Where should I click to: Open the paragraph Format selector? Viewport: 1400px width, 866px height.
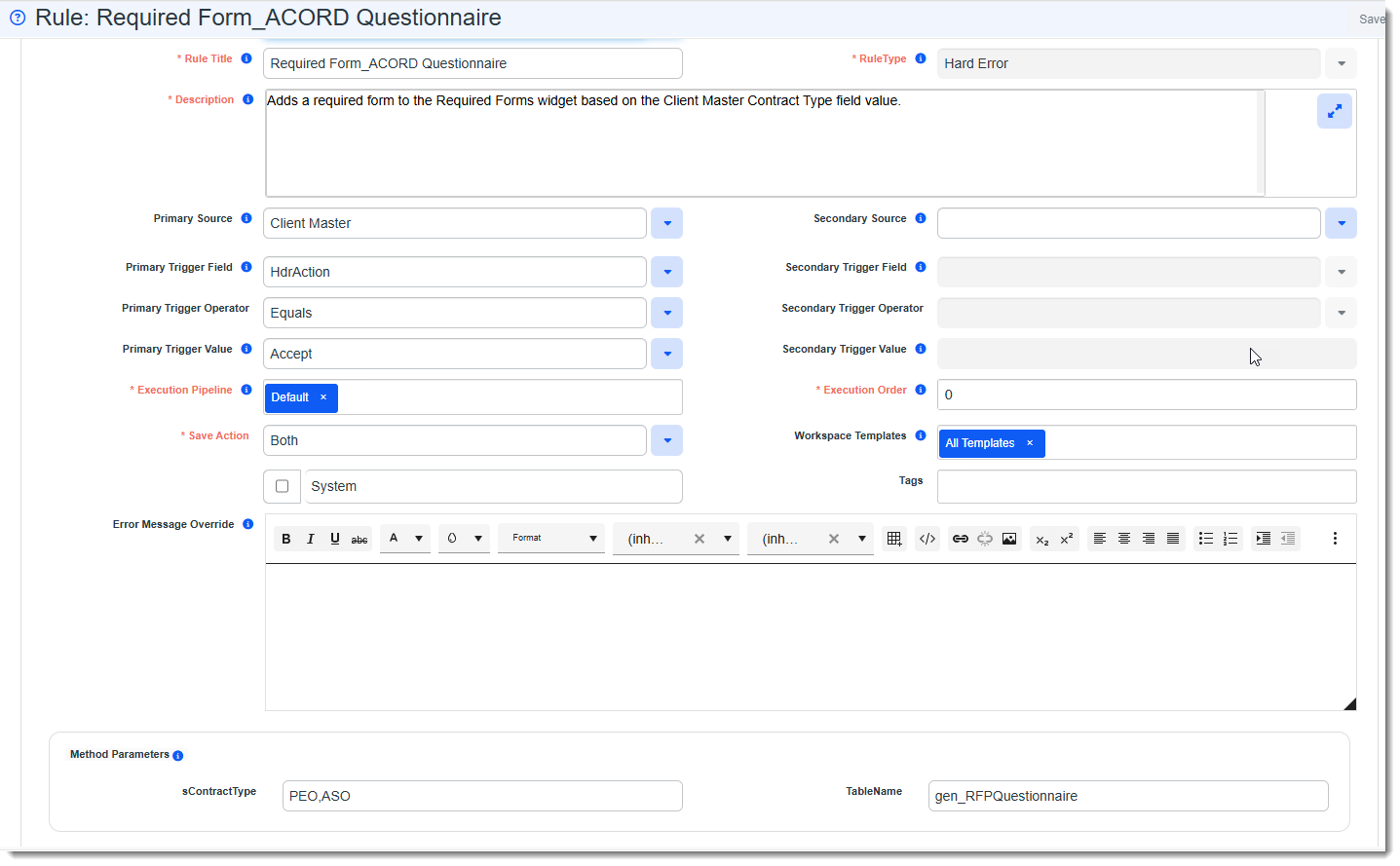click(x=550, y=538)
